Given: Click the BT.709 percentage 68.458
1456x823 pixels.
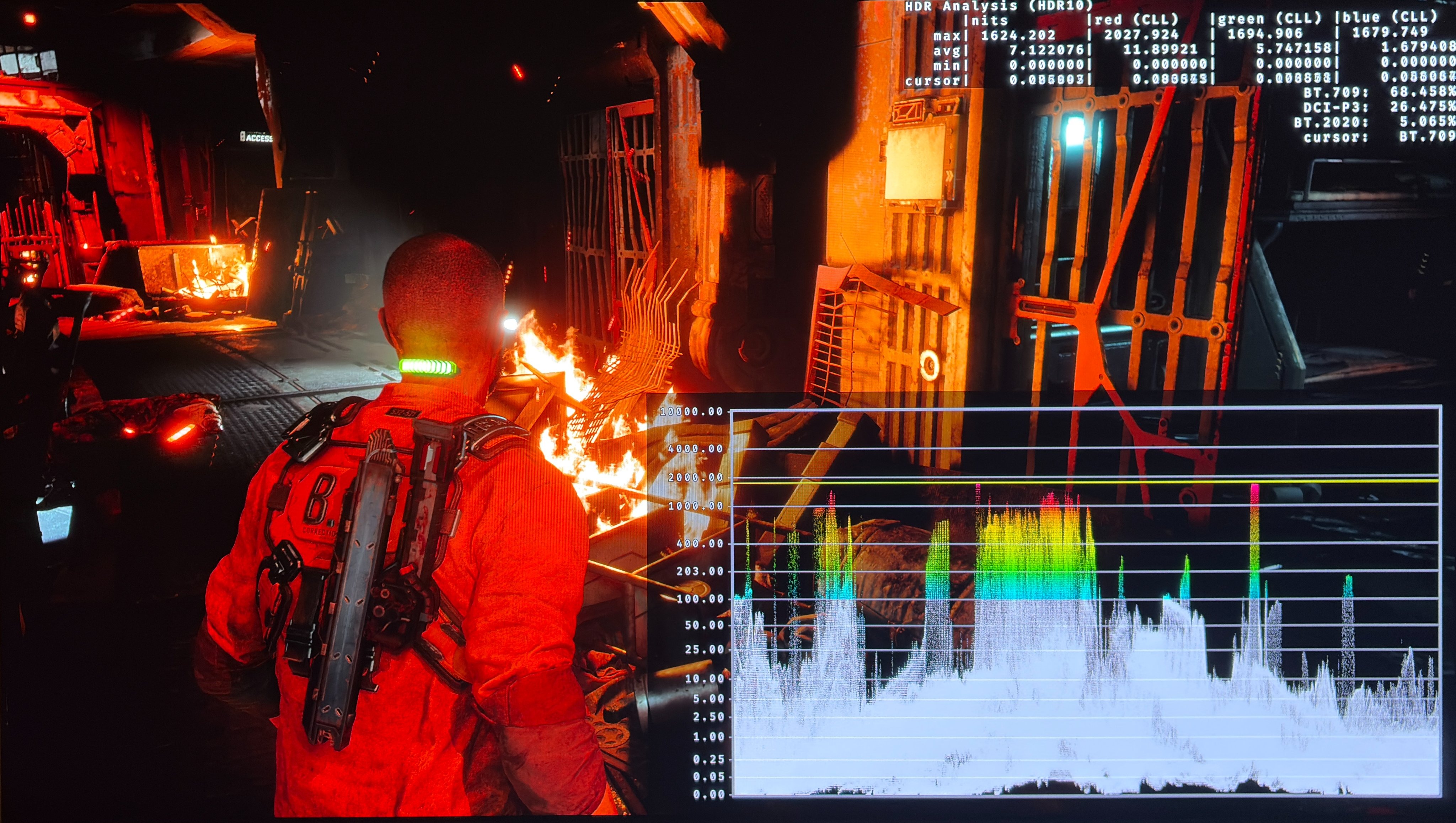Looking at the screenshot, I should (1423, 91).
